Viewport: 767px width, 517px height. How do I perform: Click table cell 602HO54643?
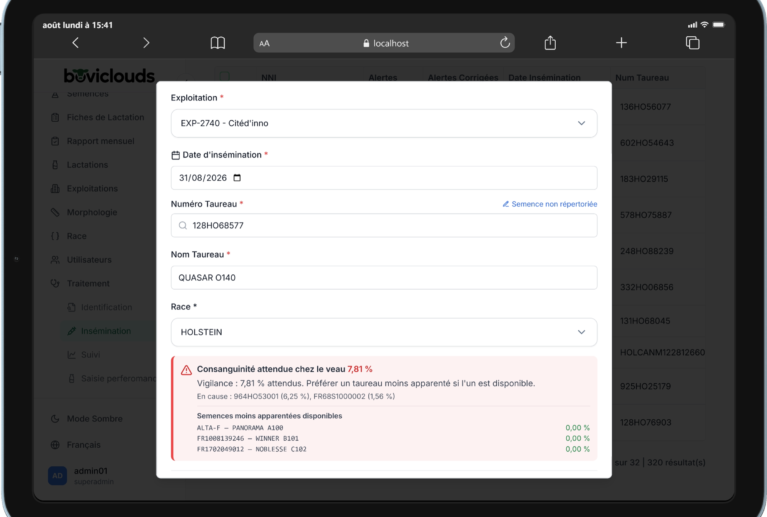[647, 143]
